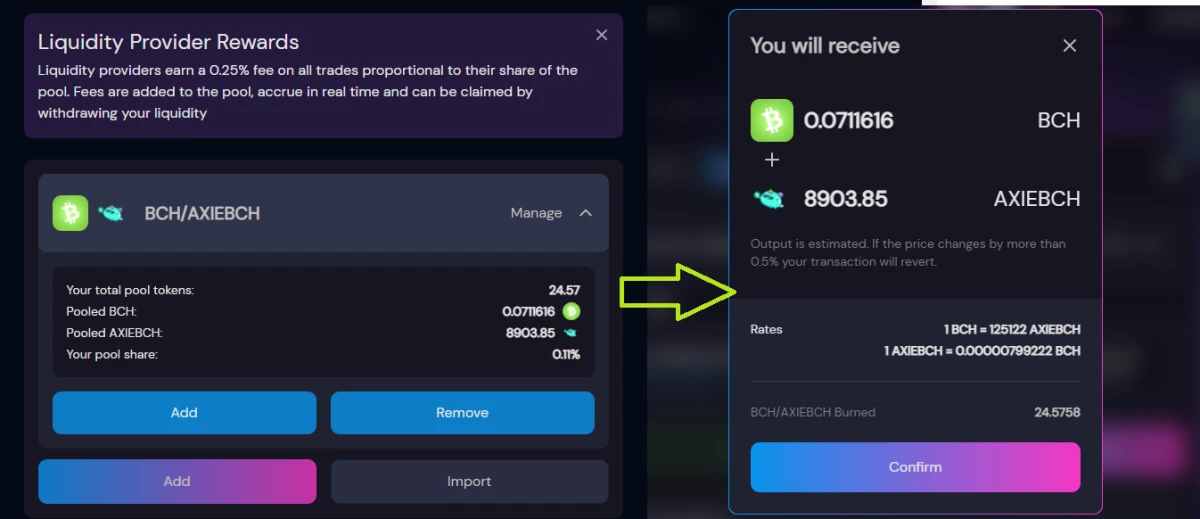Click the large BCH logo in receive dialog
1200x519 pixels.
pyautogui.click(x=772, y=120)
